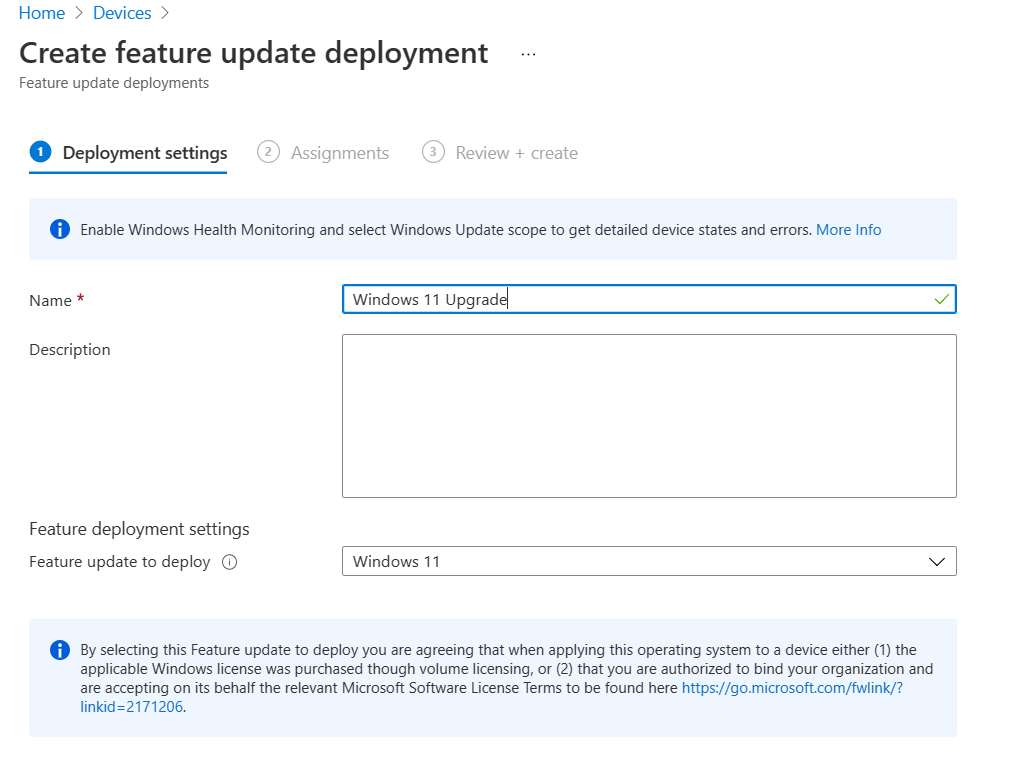
Task: Click the step 3 circle icon
Action: [433, 152]
